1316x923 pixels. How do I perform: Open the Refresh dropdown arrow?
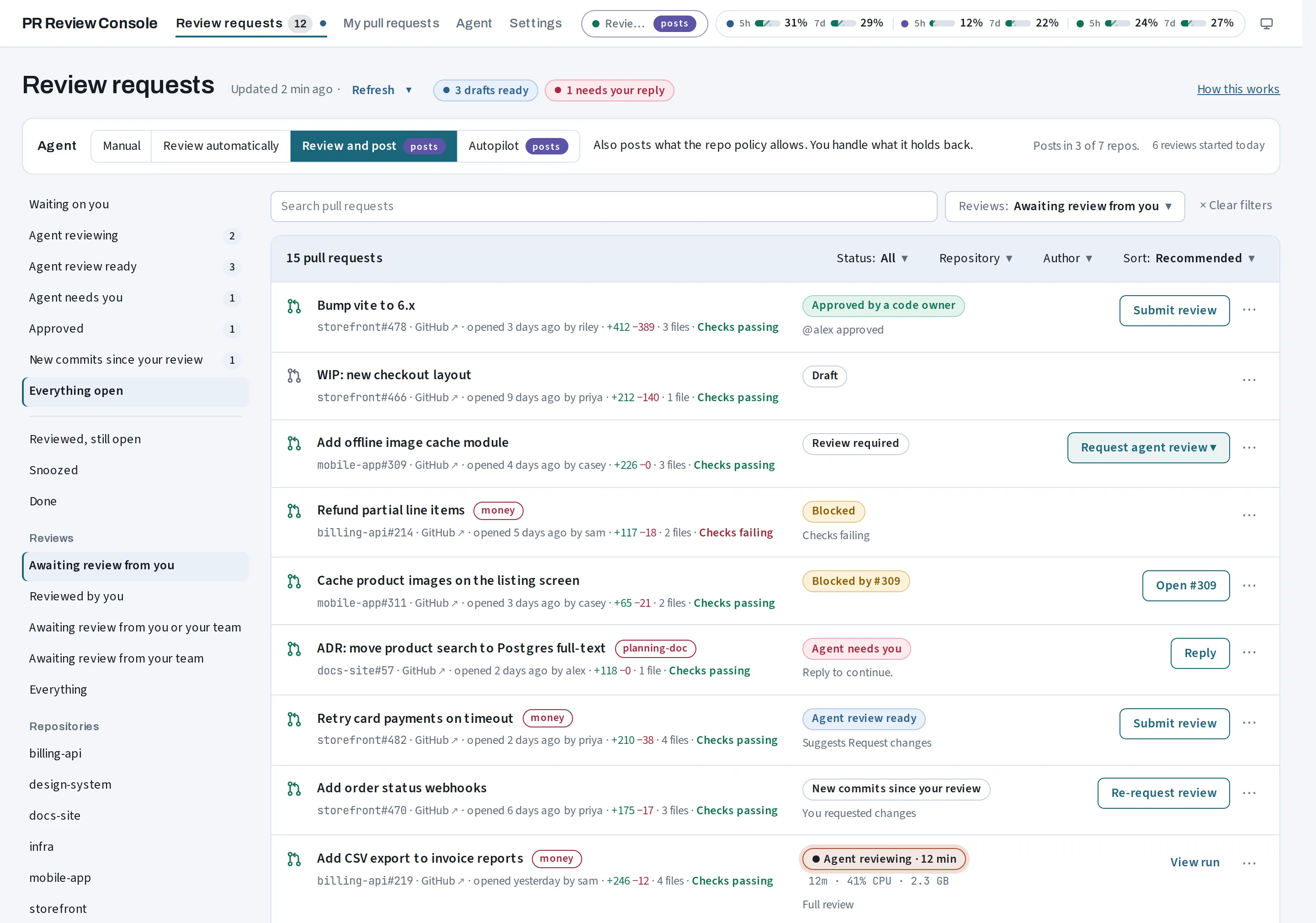coord(409,90)
